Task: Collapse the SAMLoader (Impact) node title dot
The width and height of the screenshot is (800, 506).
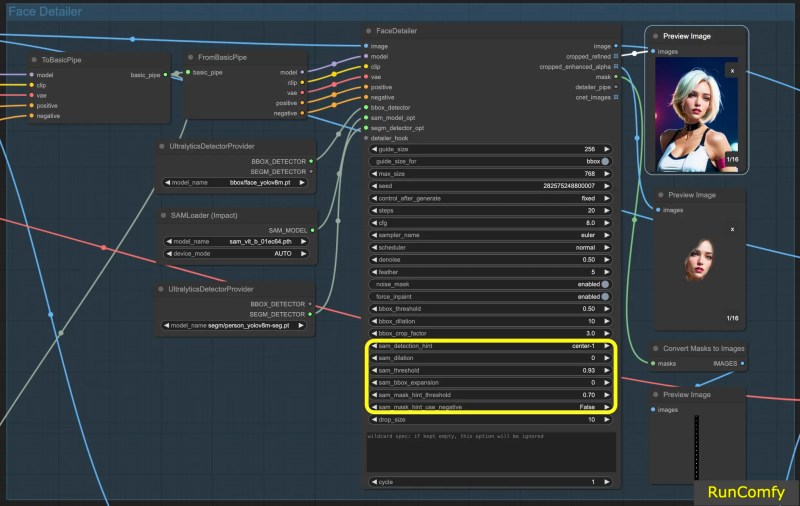Action: point(163,215)
